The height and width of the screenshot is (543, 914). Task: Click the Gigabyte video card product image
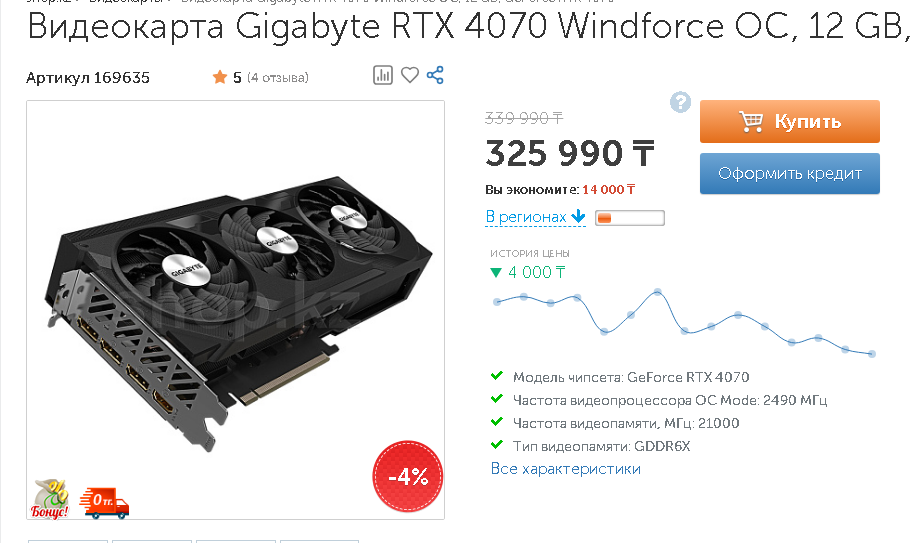235,310
